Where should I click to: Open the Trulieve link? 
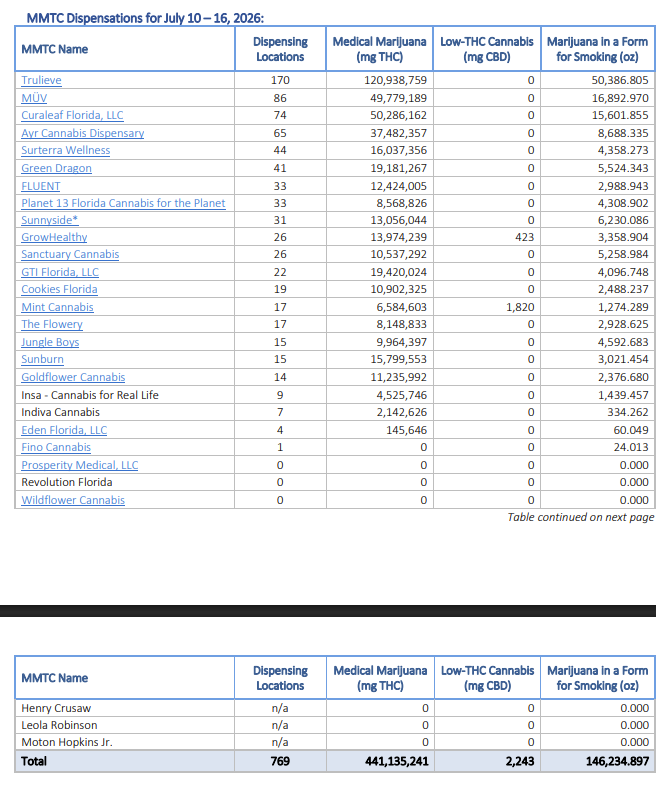tap(41, 80)
